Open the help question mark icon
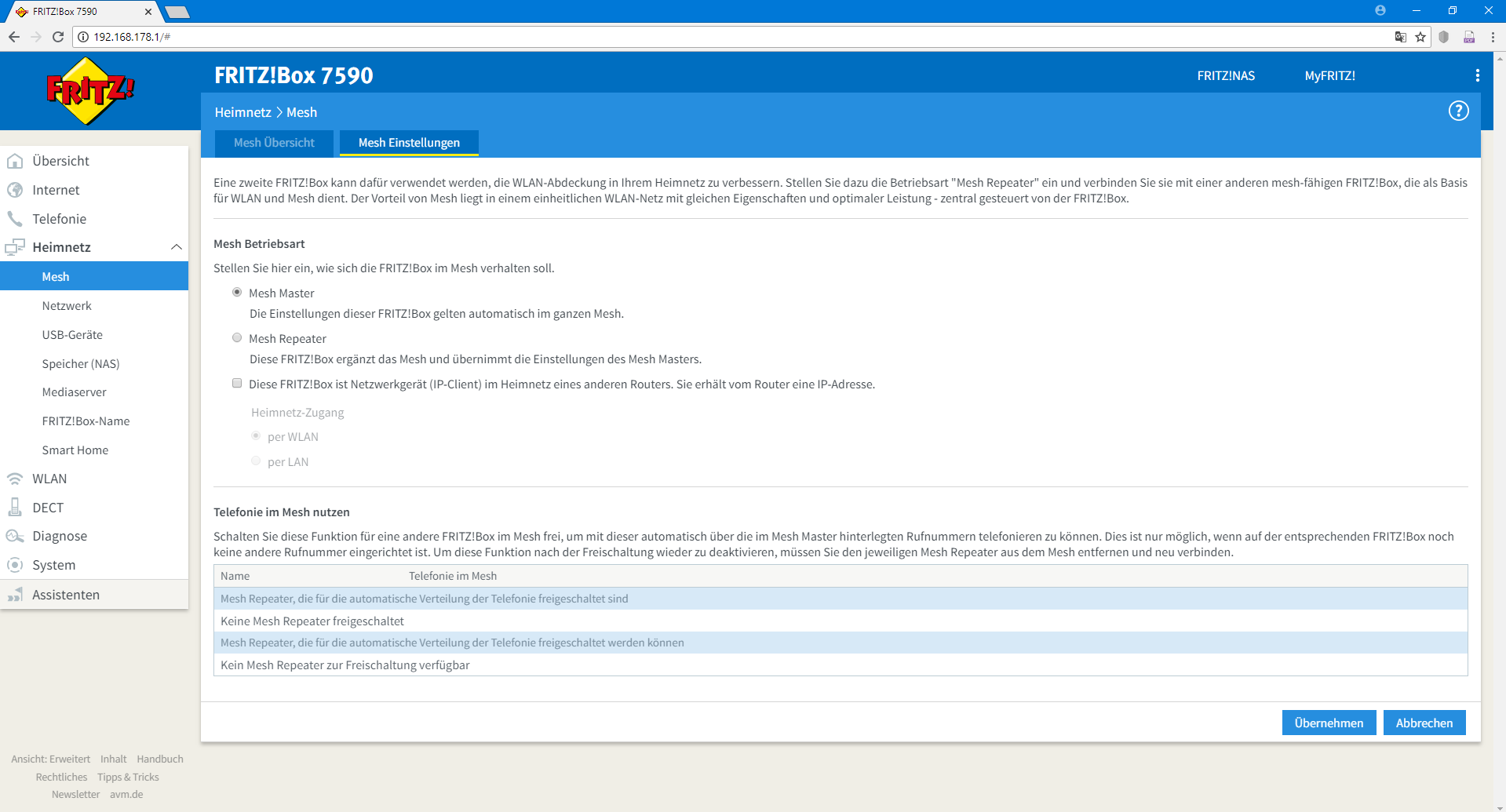The width and height of the screenshot is (1506, 812). pos(1458,111)
